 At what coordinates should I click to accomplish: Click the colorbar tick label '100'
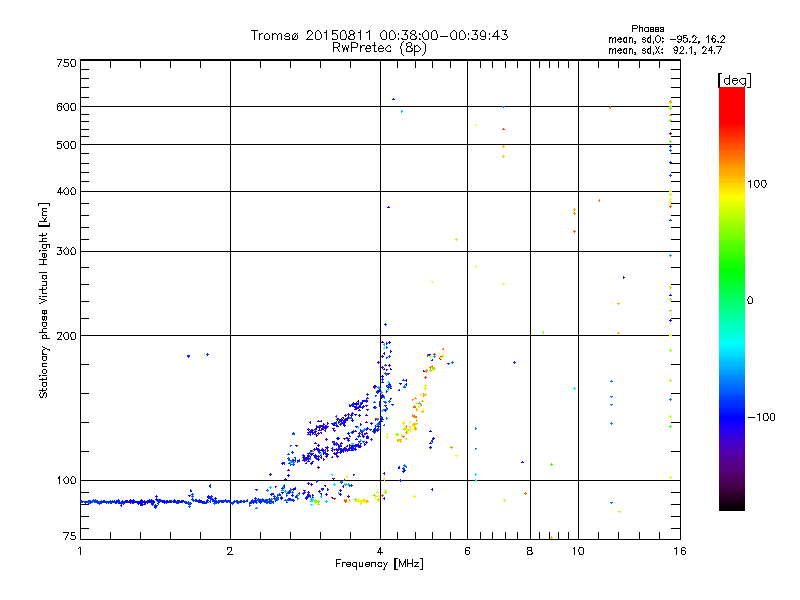tap(757, 184)
